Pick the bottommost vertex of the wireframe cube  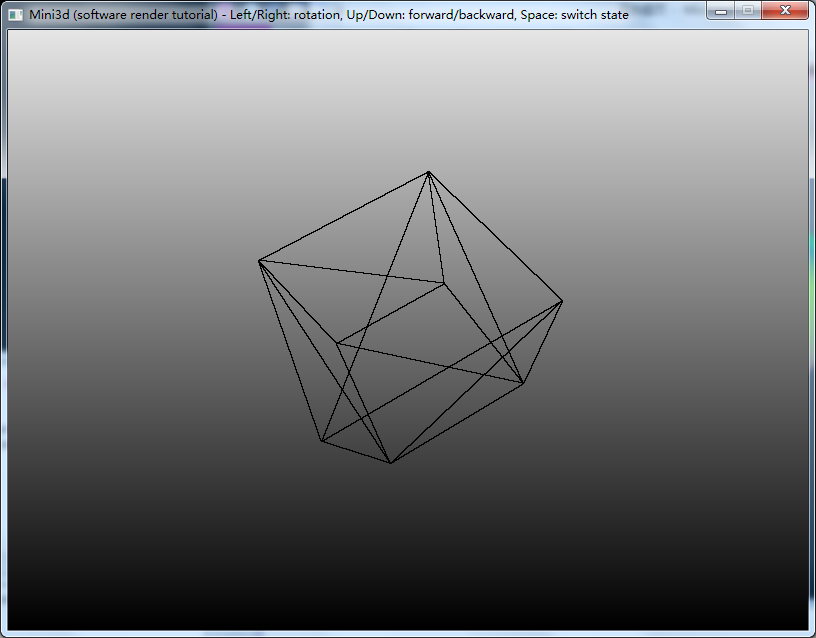(x=391, y=463)
